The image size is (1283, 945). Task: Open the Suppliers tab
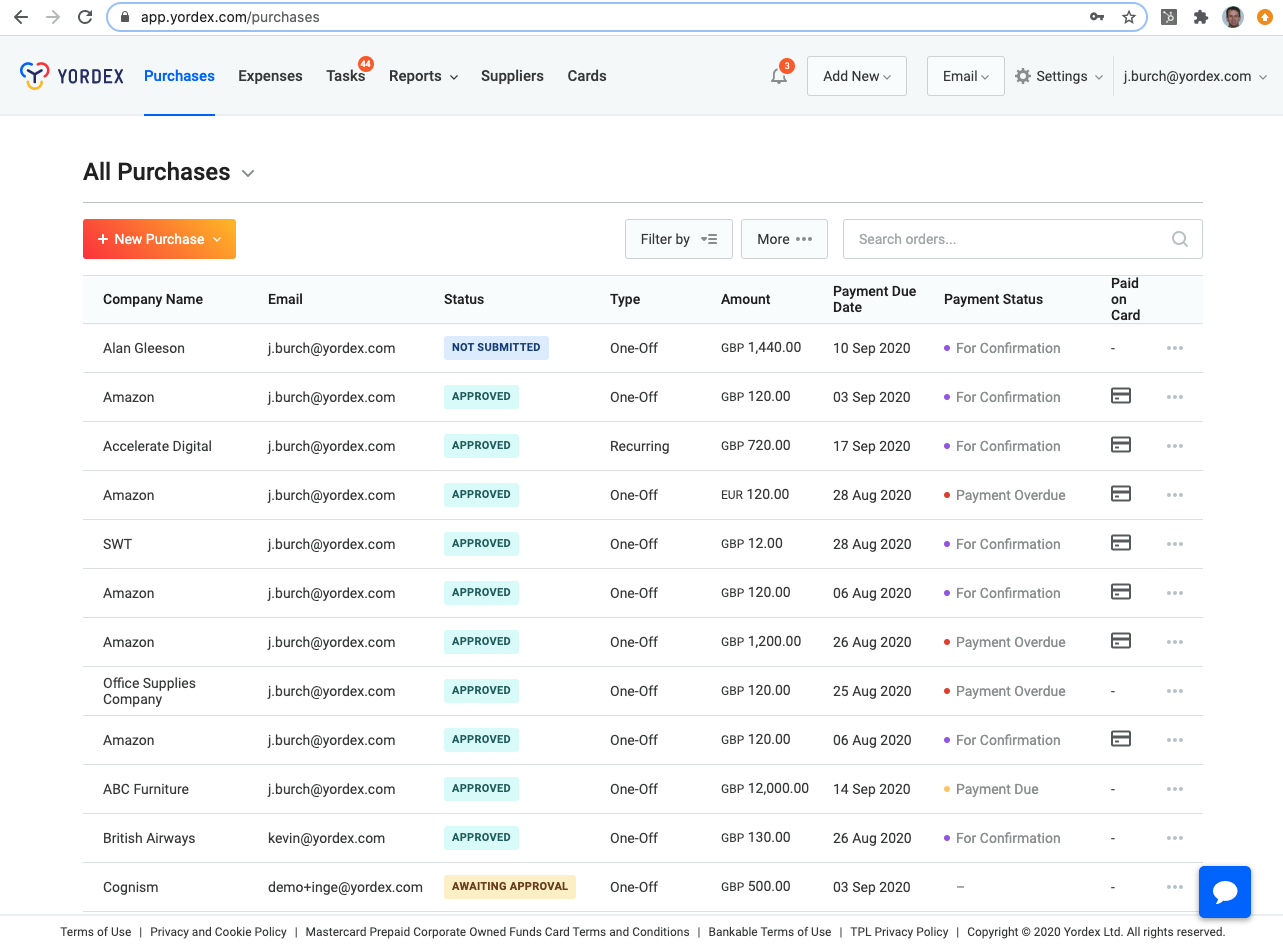(x=512, y=76)
